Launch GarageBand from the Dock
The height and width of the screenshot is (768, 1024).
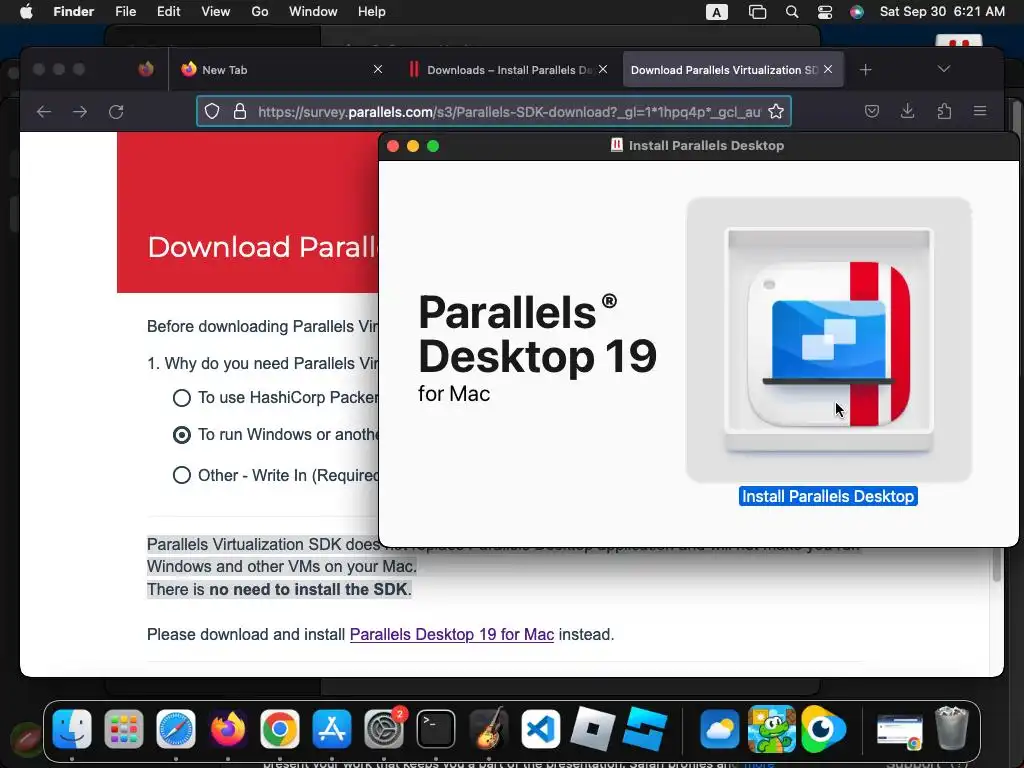tap(488, 728)
